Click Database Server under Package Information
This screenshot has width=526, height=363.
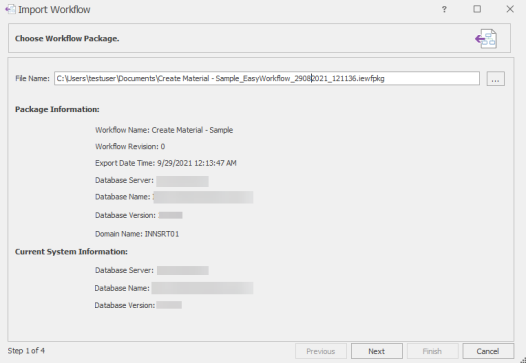tap(152, 180)
